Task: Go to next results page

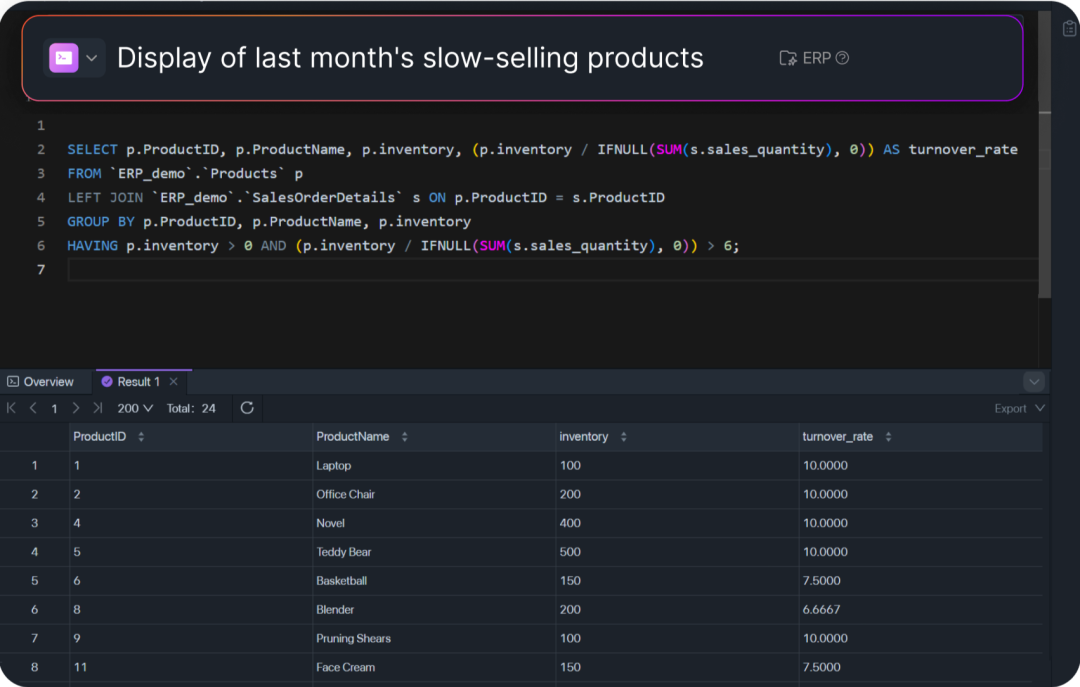Action: tap(76, 408)
